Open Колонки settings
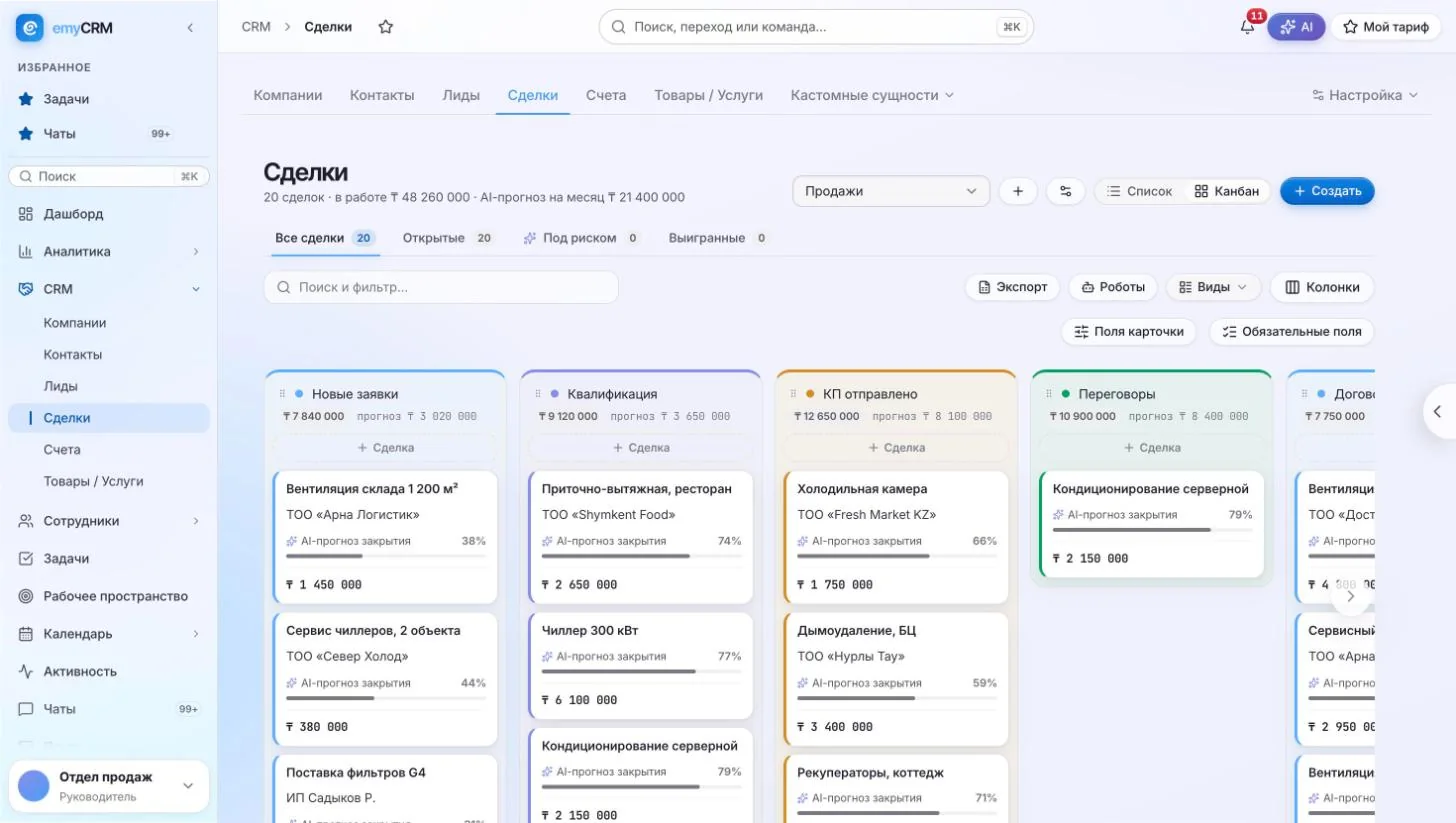 [x=1322, y=287]
